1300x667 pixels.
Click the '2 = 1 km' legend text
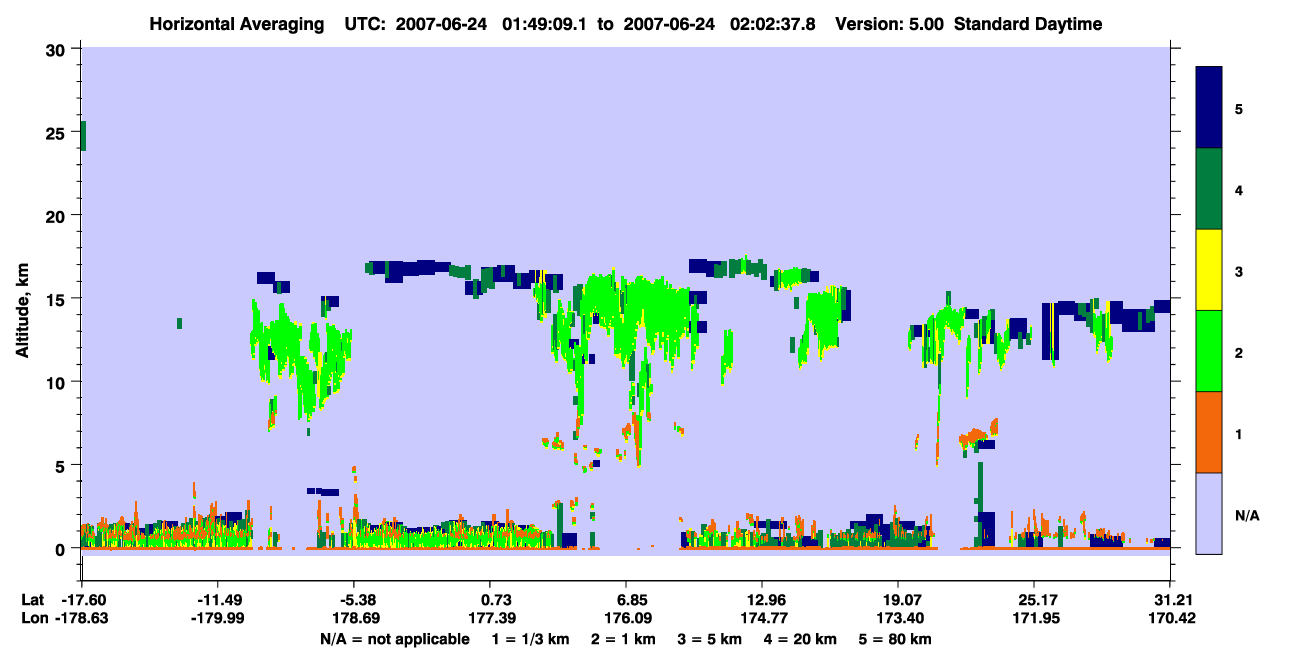[624, 639]
